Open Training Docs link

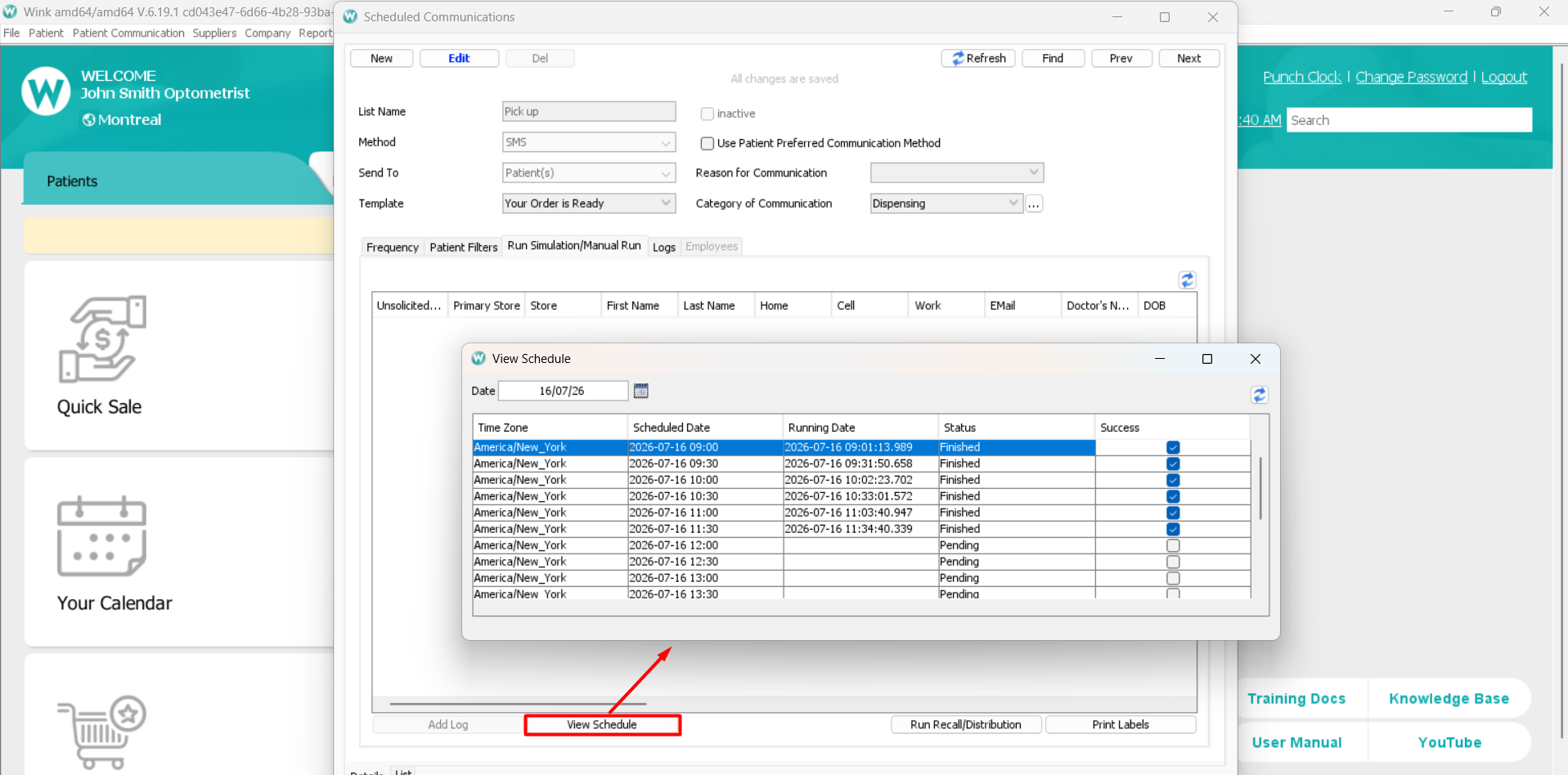click(x=1296, y=699)
